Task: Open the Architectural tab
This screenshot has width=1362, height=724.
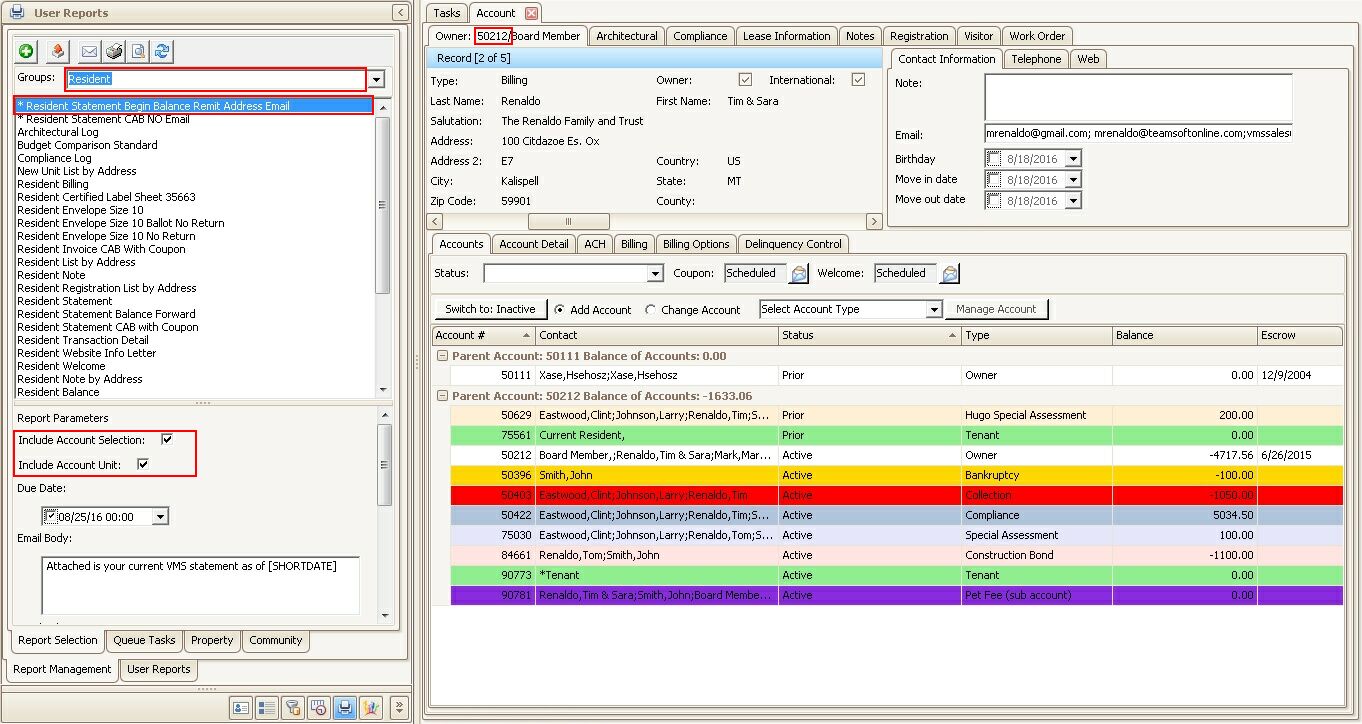Action: (x=627, y=36)
